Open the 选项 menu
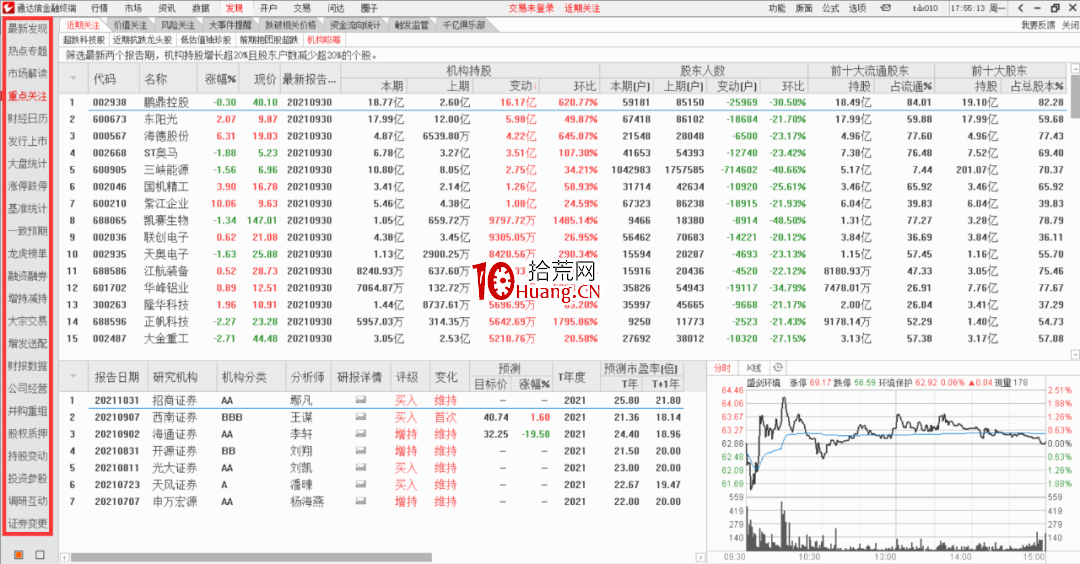 pyautogui.click(x=858, y=8)
